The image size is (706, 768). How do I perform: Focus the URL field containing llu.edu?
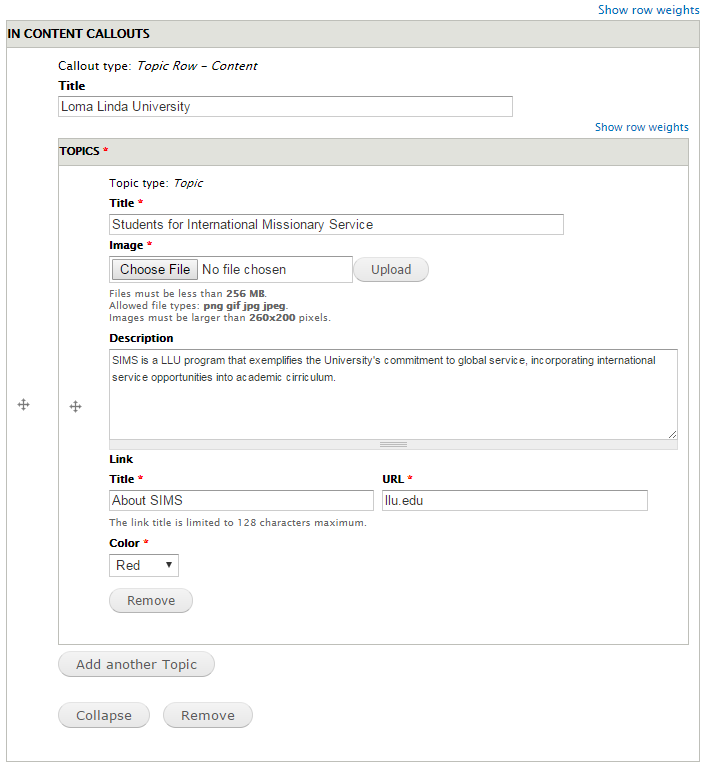[515, 501]
